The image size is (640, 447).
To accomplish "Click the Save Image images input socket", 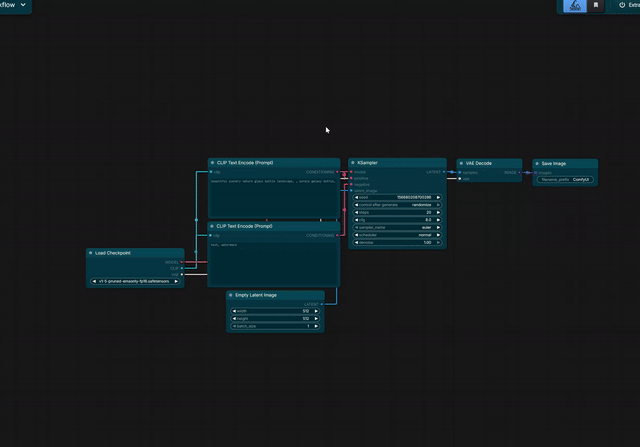I will [536, 173].
